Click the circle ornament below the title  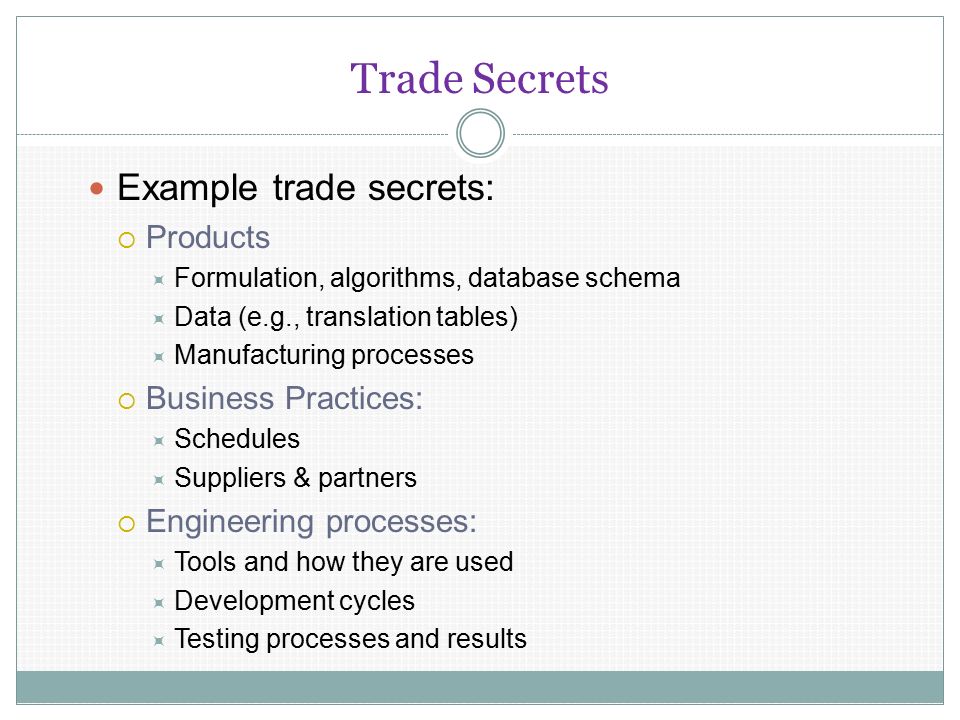pyautogui.click(x=481, y=133)
